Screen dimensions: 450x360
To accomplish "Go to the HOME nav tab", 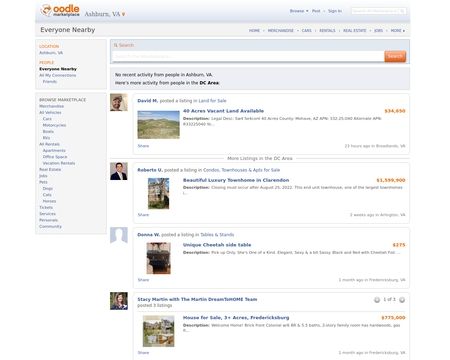I will [x=254, y=30].
